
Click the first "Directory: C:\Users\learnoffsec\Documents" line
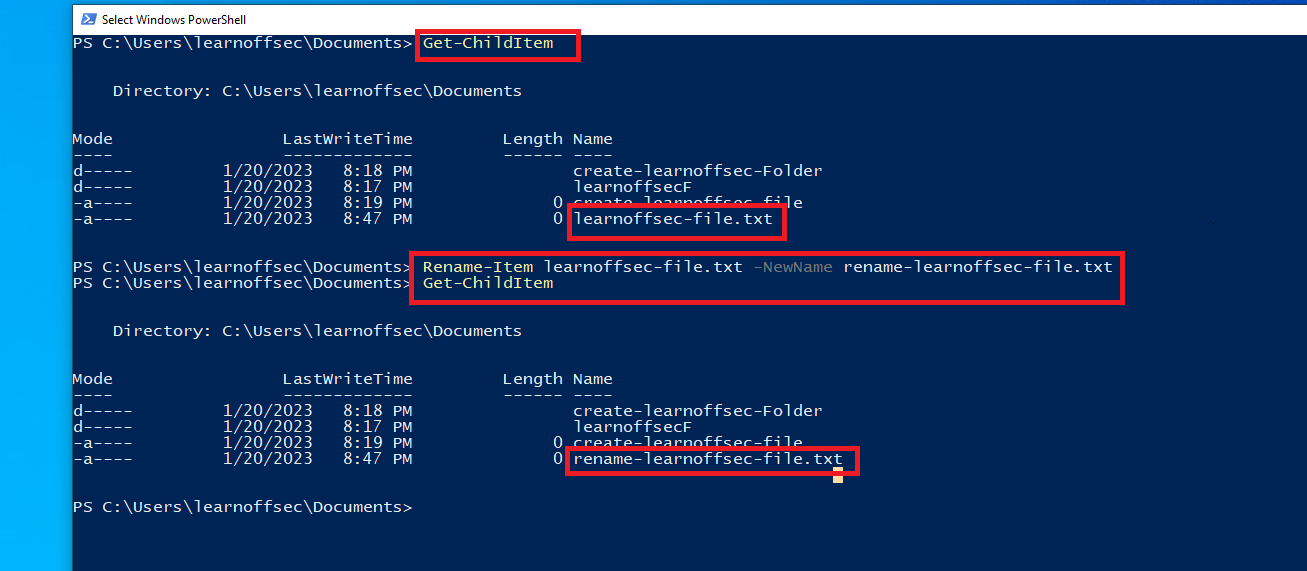click(317, 91)
